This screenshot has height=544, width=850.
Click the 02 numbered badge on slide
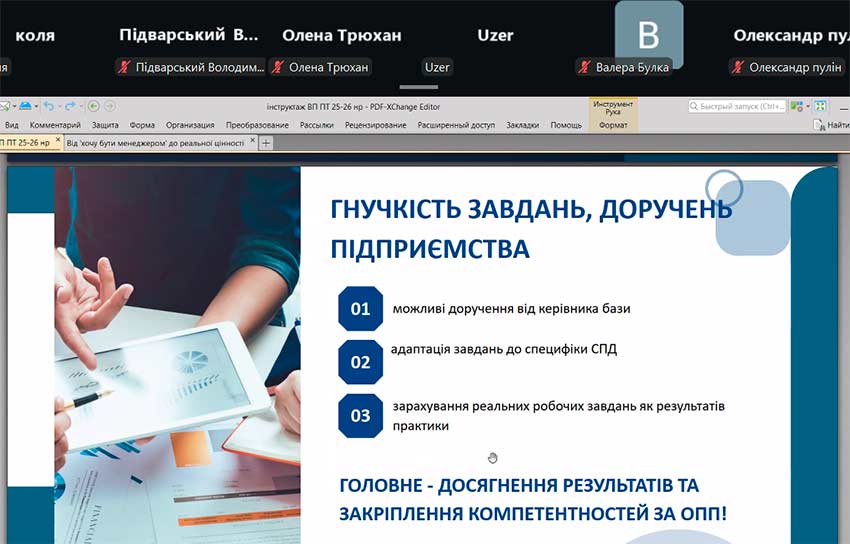[360, 362]
